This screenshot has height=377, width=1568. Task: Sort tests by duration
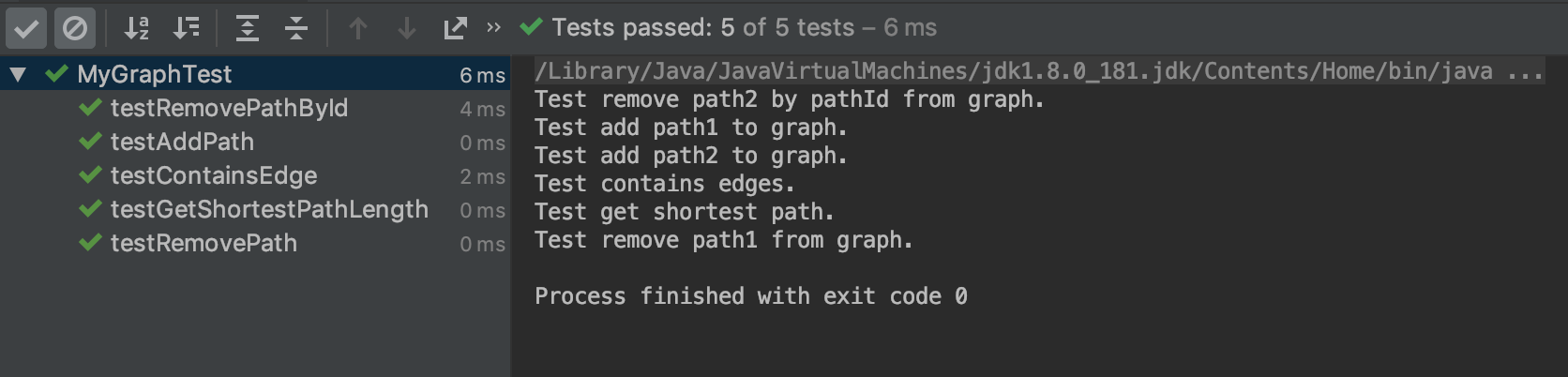pos(187,29)
